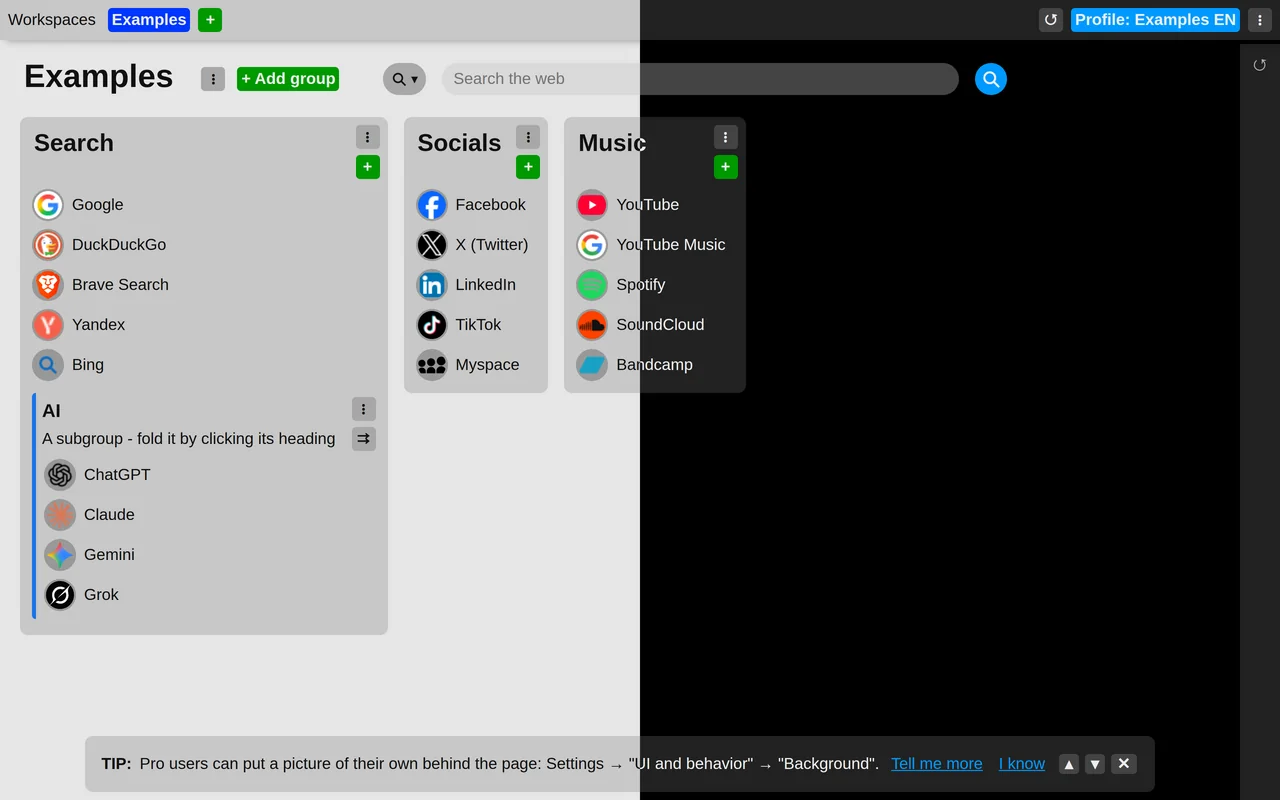Open the search engine selector dropdown
Viewport: 1280px width, 800px height.
click(404, 79)
